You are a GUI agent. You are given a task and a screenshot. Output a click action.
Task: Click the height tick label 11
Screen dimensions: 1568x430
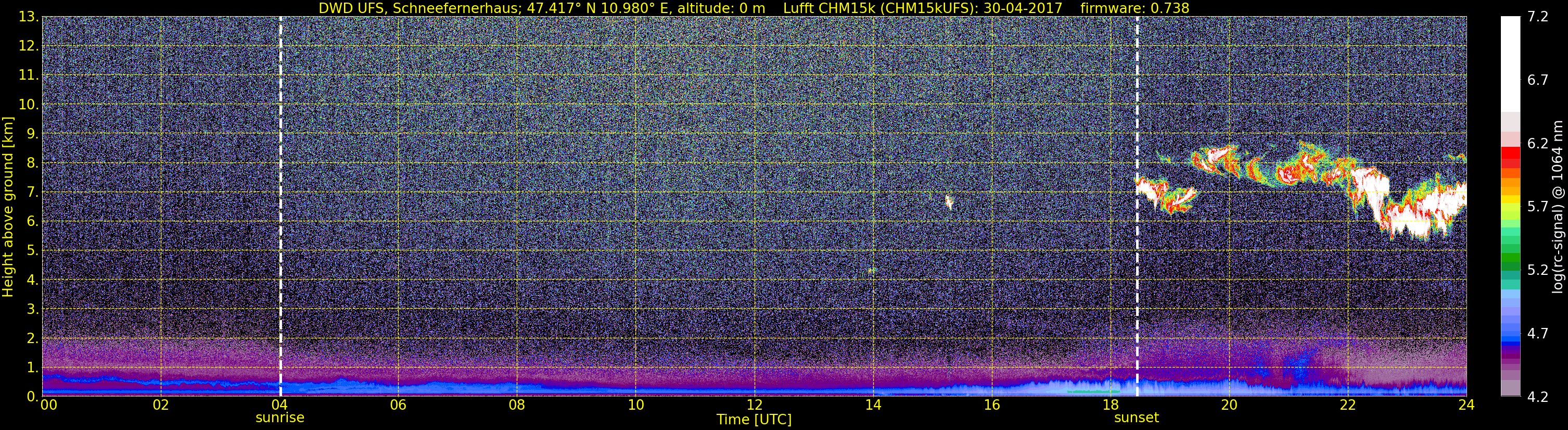[x=28, y=75]
